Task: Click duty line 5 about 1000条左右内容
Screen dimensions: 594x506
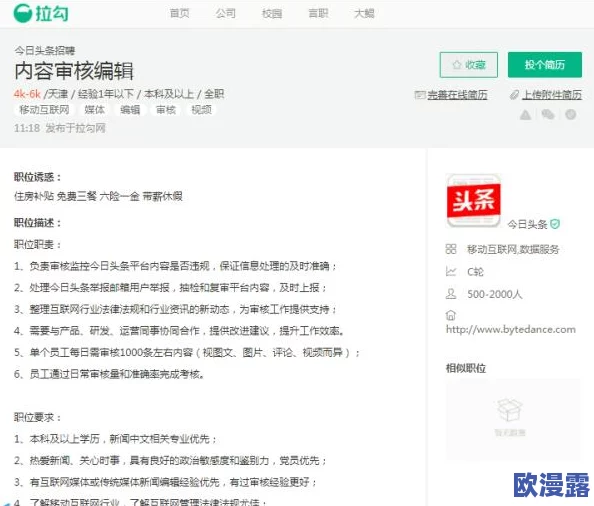Action: pos(187,353)
